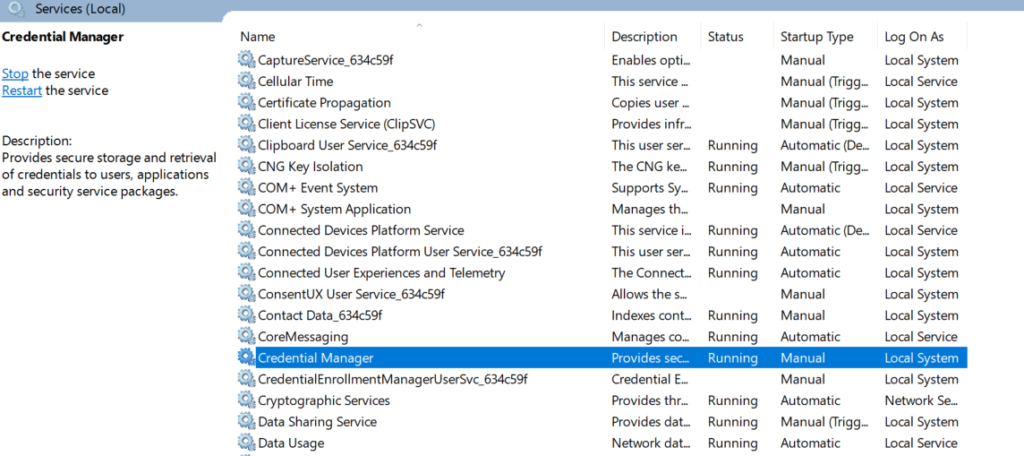1024x456 pixels.
Task: Click the gear icon beside COM+ System Application
Action: [x=246, y=209]
